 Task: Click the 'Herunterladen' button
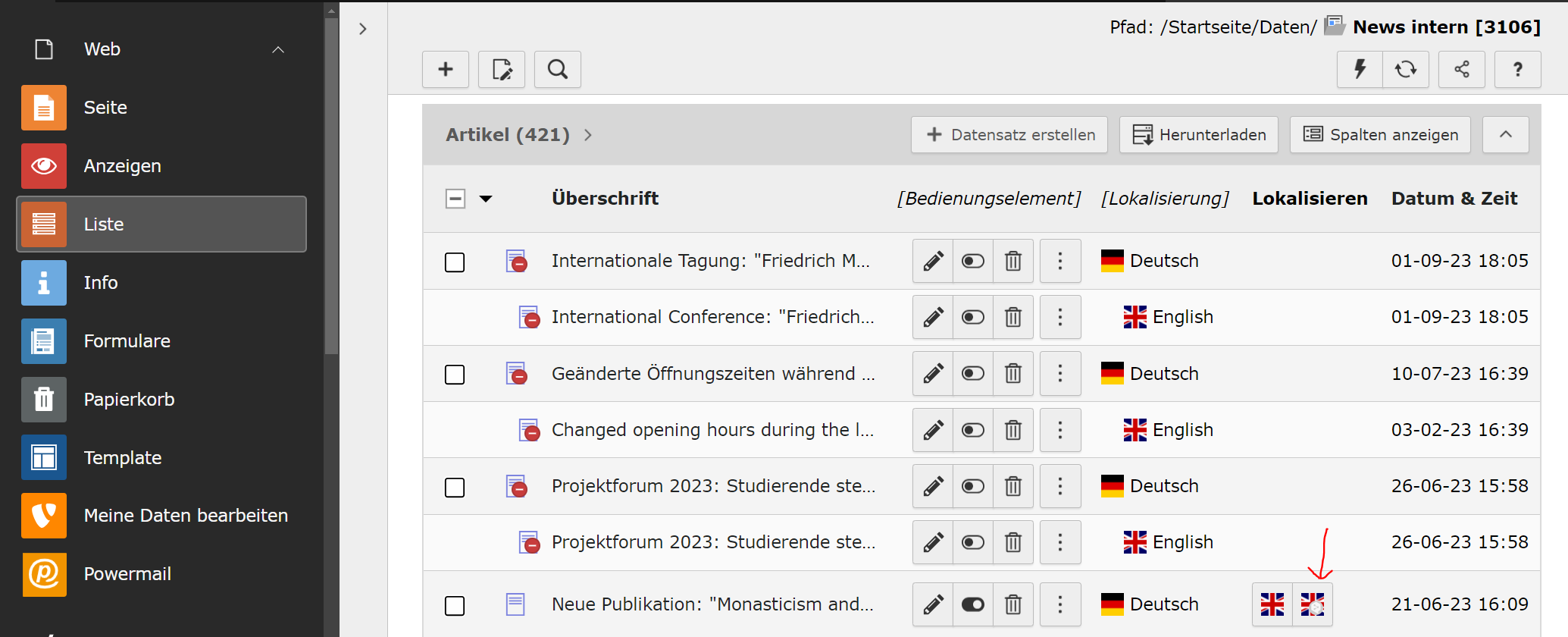pyautogui.click(x=1199, y=135)
